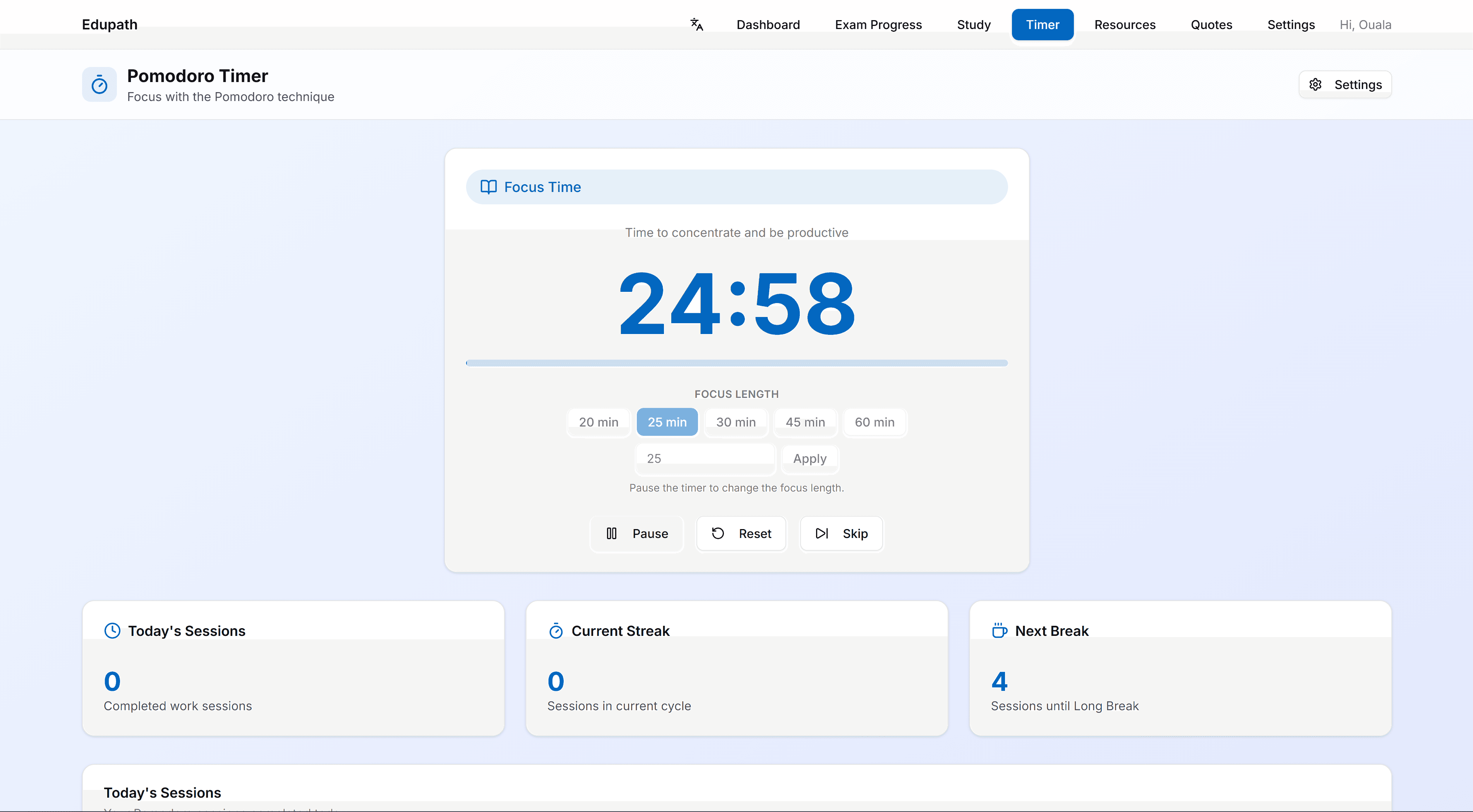This screenshot has width=1473, height=812.
Task: Click the circular reset arrow icon
Action: click(x=718, y=533)
